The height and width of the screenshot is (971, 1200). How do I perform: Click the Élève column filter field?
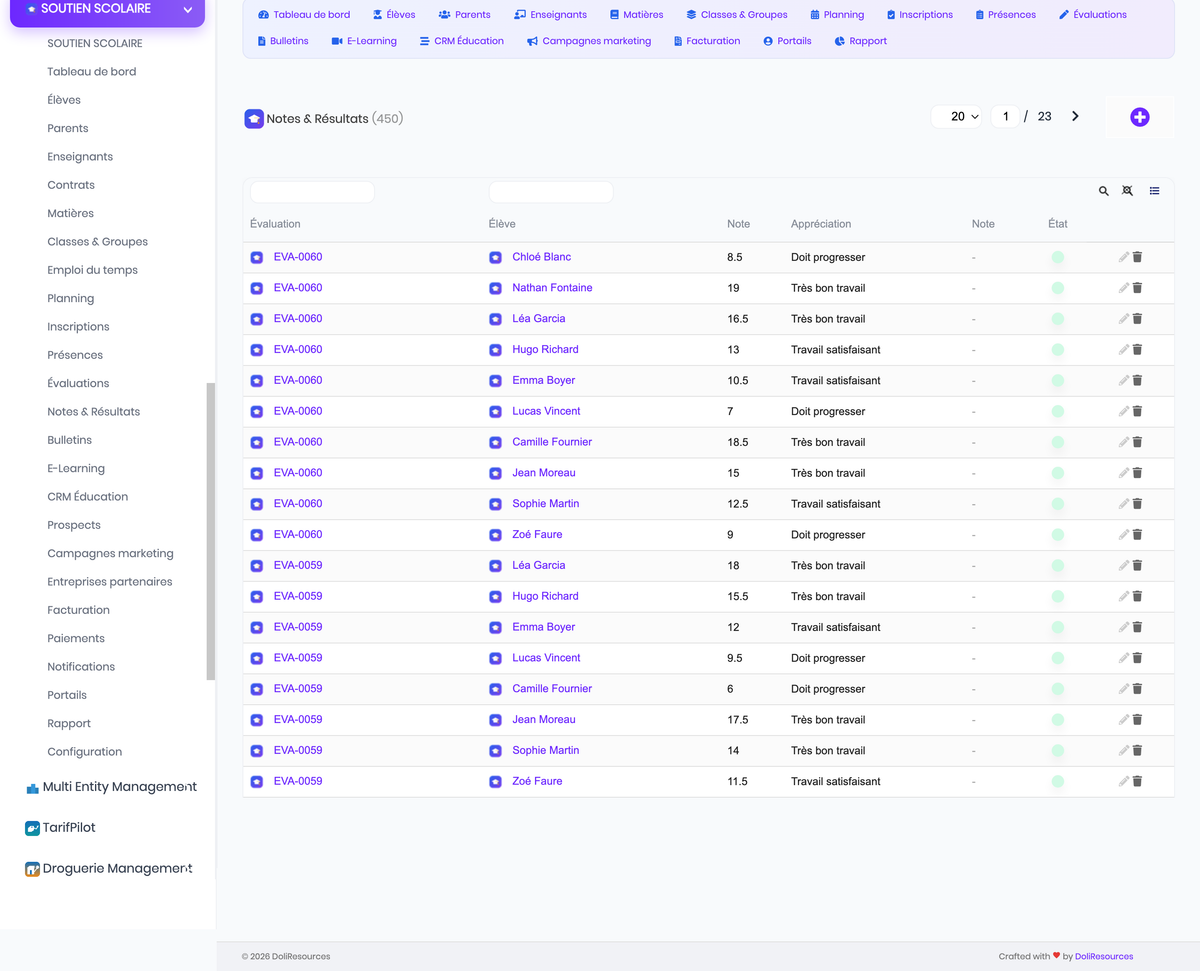551,192
